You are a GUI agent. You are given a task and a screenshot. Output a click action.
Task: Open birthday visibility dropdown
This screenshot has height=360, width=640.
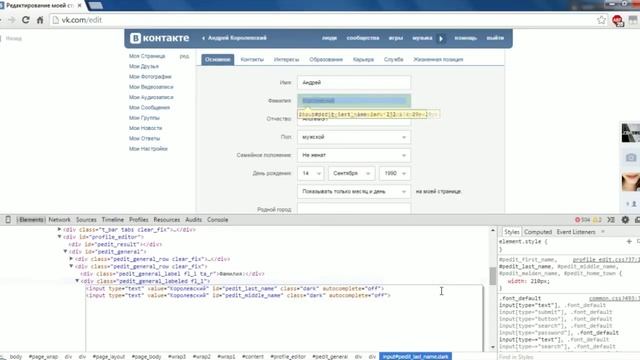click(x=354, y=191)
